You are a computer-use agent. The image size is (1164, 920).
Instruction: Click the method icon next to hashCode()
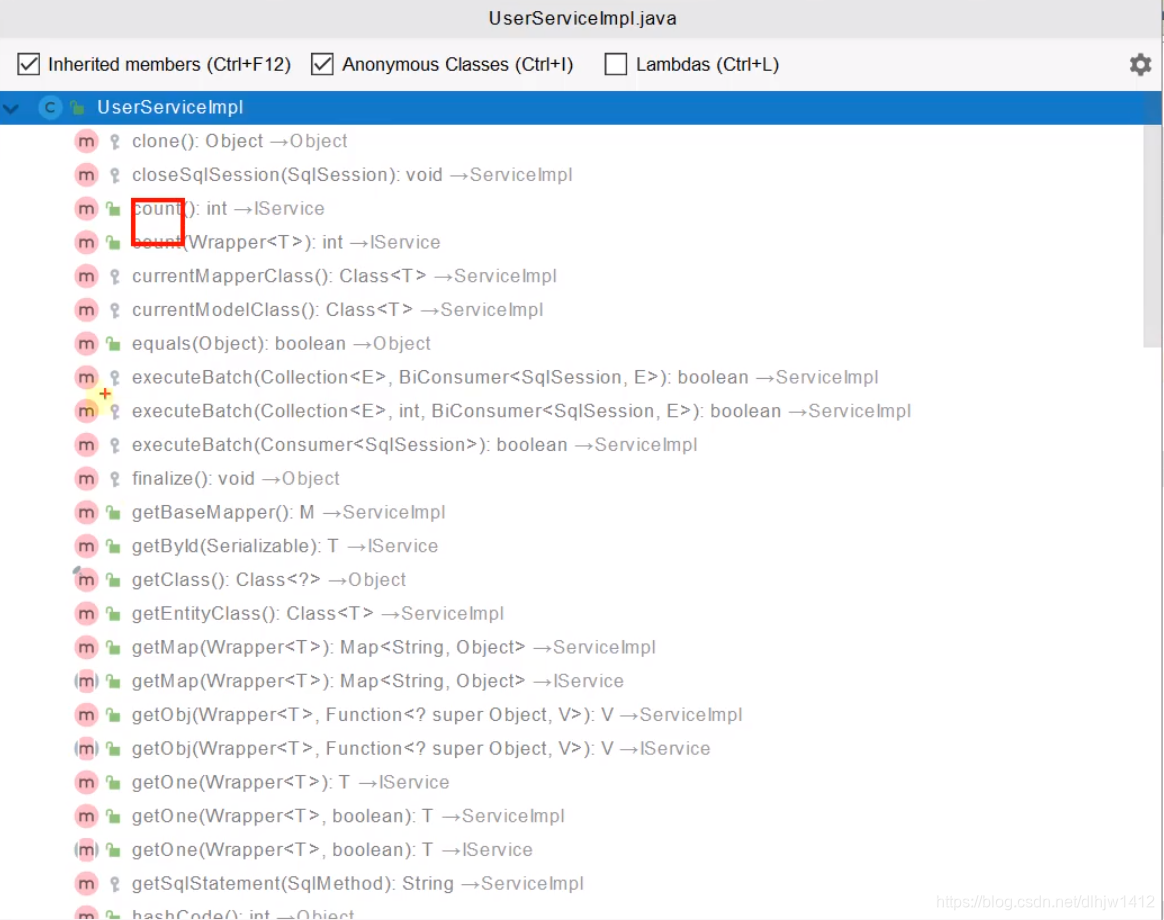[x=86, y=913]
